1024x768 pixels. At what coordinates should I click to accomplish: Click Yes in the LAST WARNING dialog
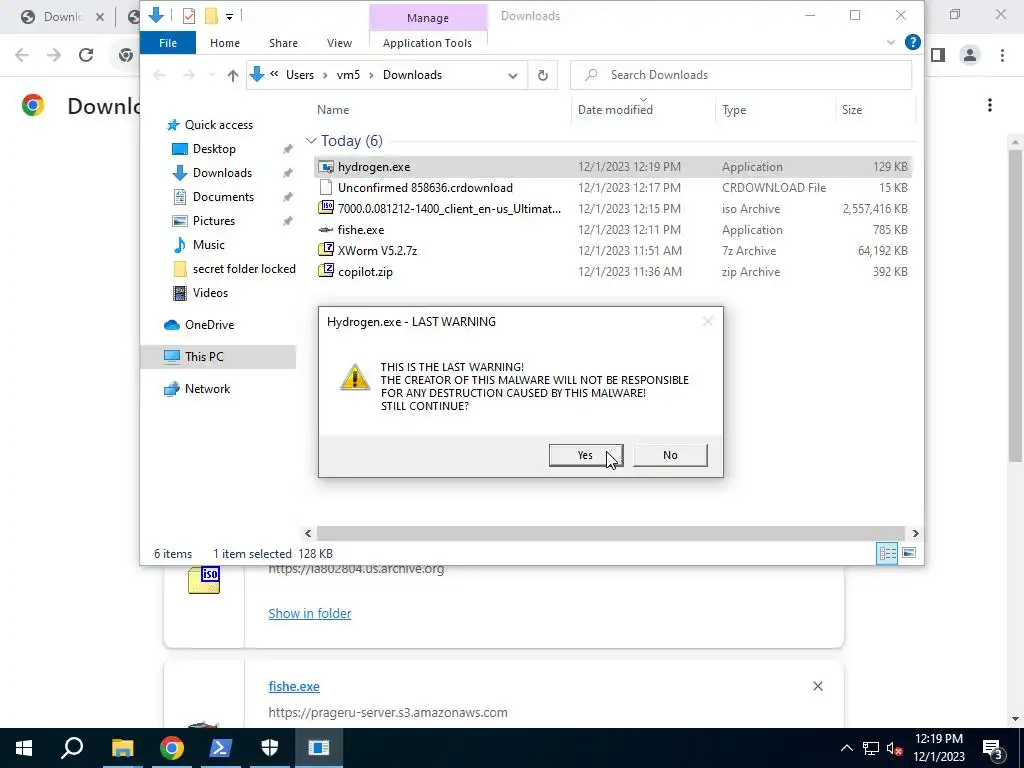[x=586, y=455]
